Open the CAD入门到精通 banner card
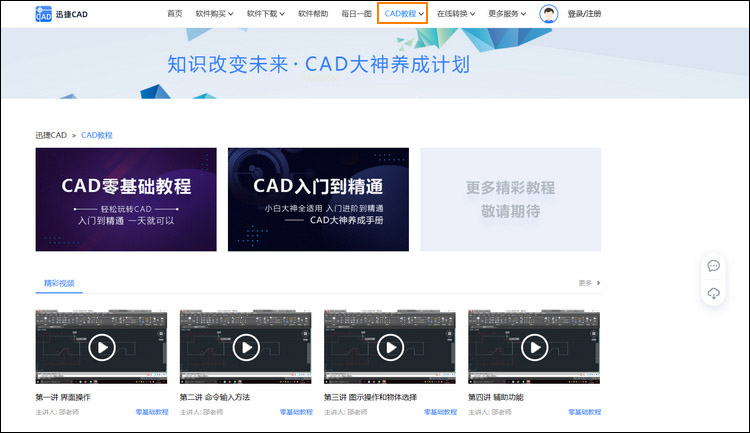This screenshot has width=750, height=433. [318, 200]
